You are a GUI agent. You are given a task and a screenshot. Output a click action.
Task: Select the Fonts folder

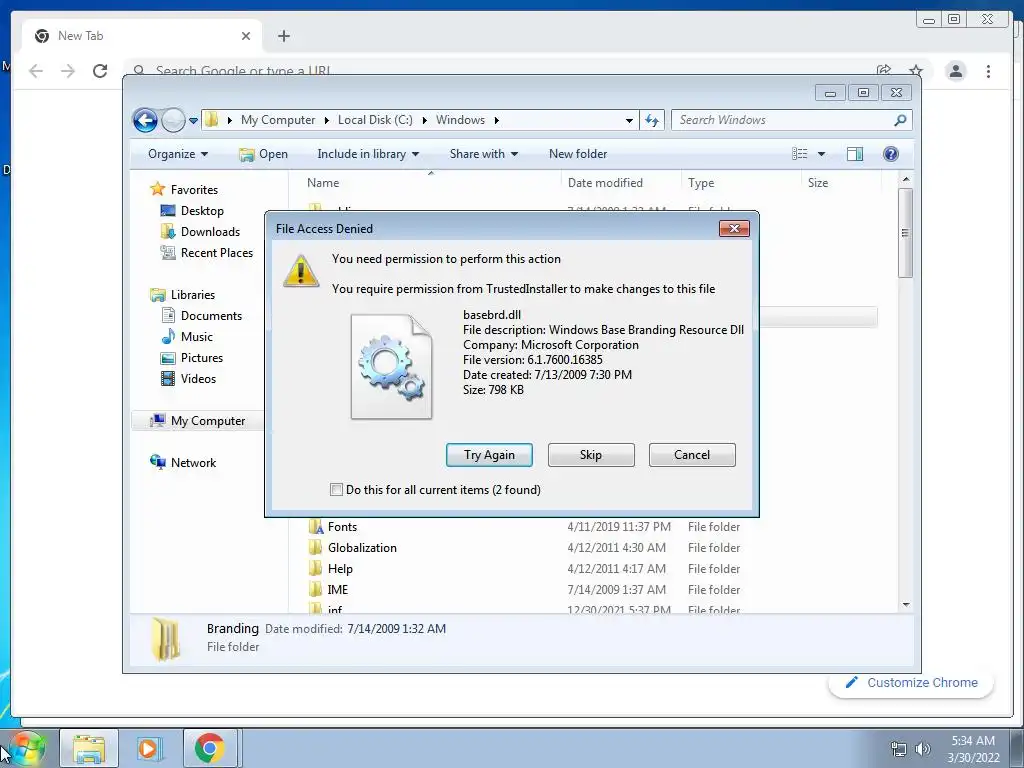tap(342, 527)
